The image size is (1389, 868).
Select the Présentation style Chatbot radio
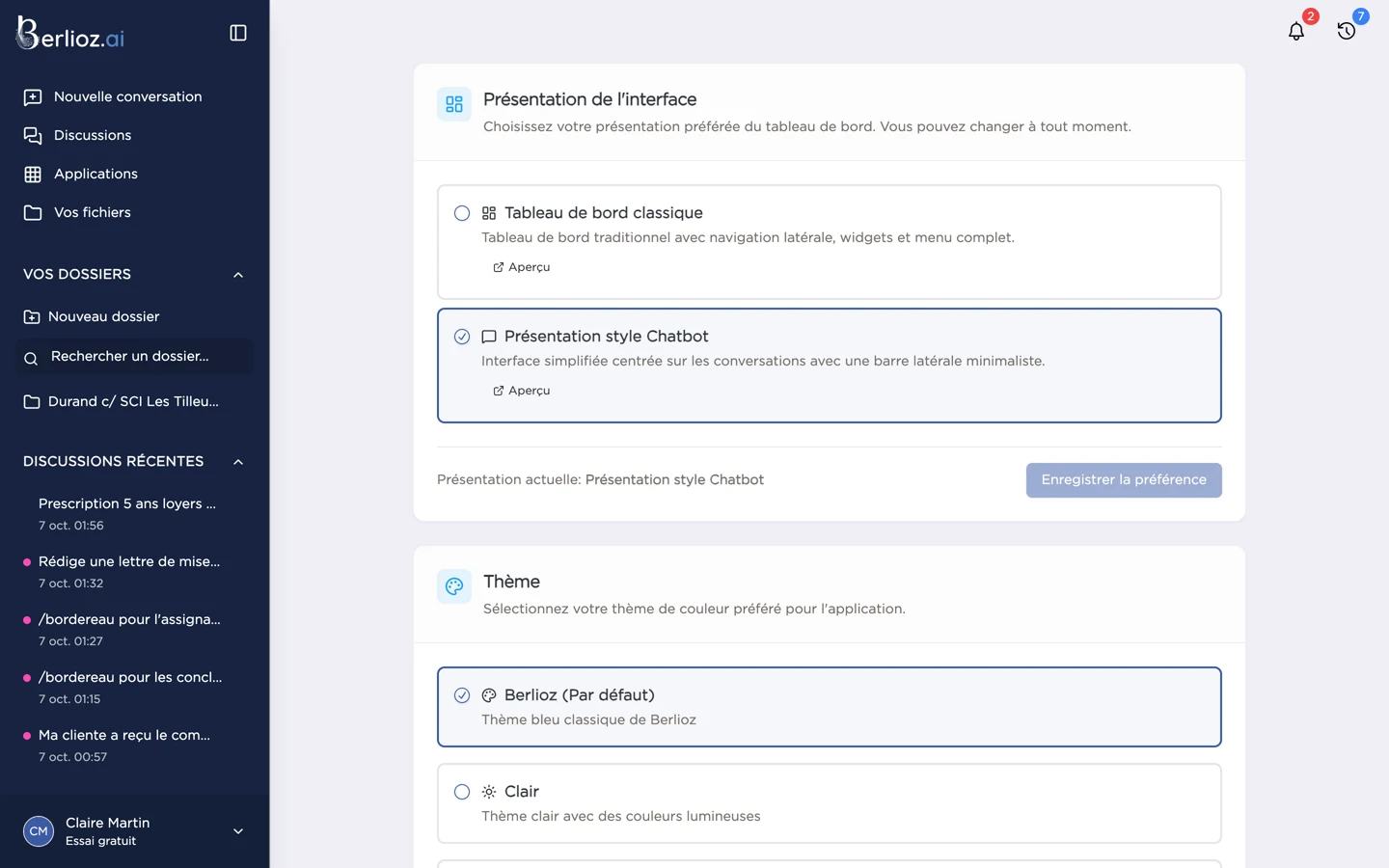click(462, 337)
